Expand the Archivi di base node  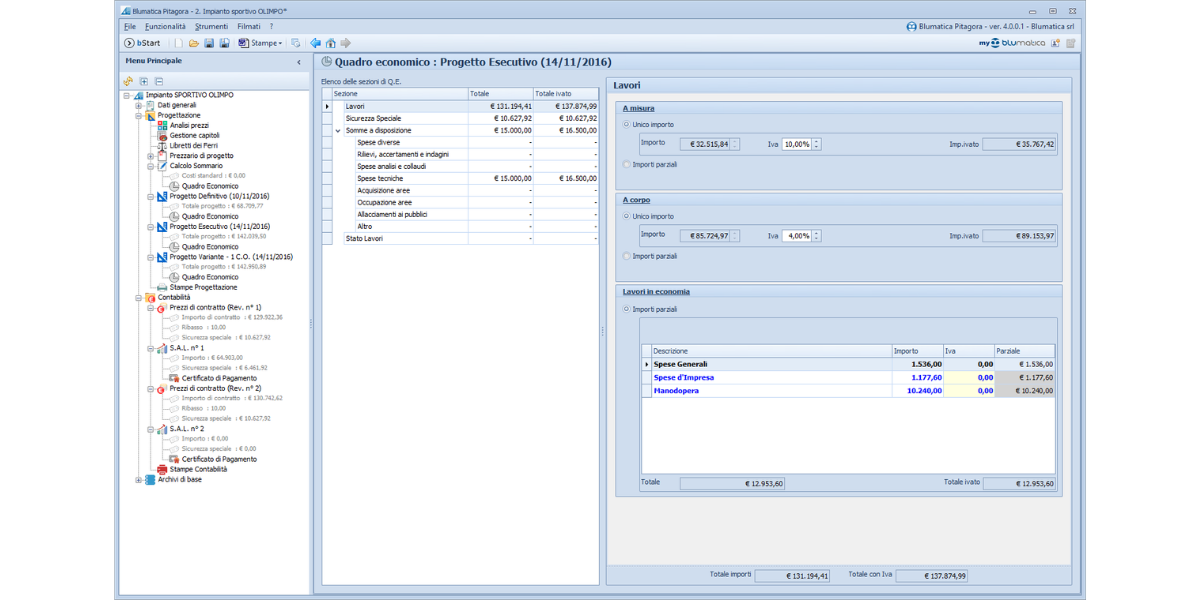(x=138, y=480)
